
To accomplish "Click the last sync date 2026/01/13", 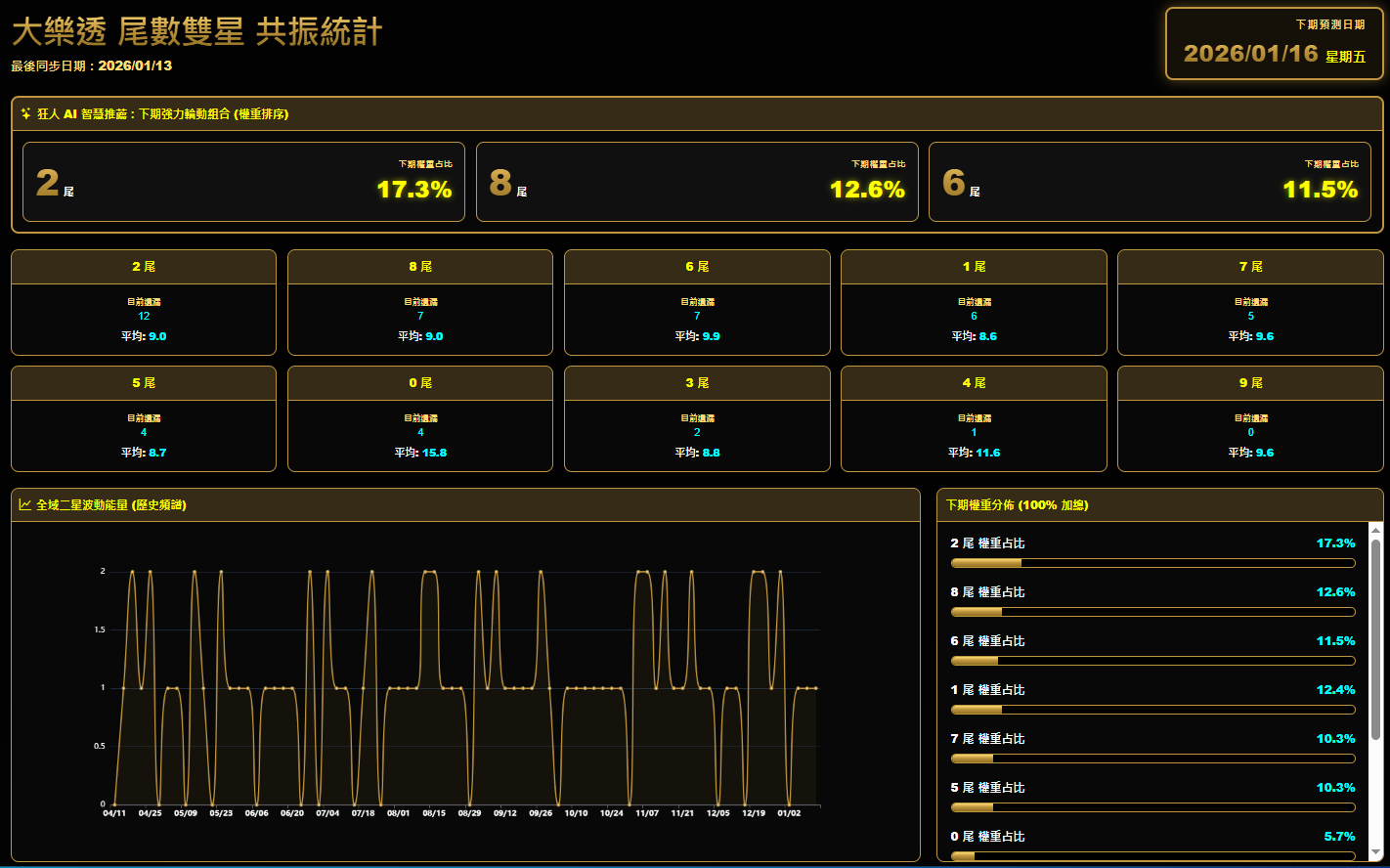I will click(x=135, y=65).
